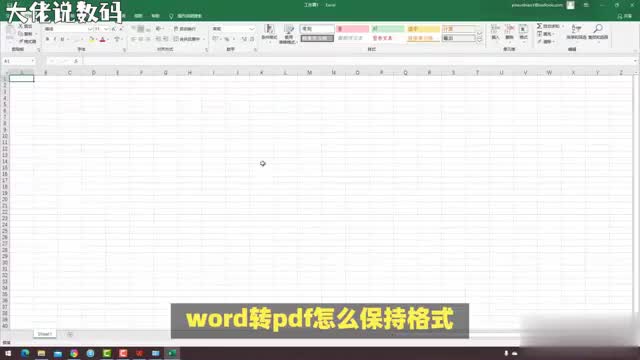
Task: Select cell A1 in the grid
Action: pyautogui.click(x=22, y=79)
